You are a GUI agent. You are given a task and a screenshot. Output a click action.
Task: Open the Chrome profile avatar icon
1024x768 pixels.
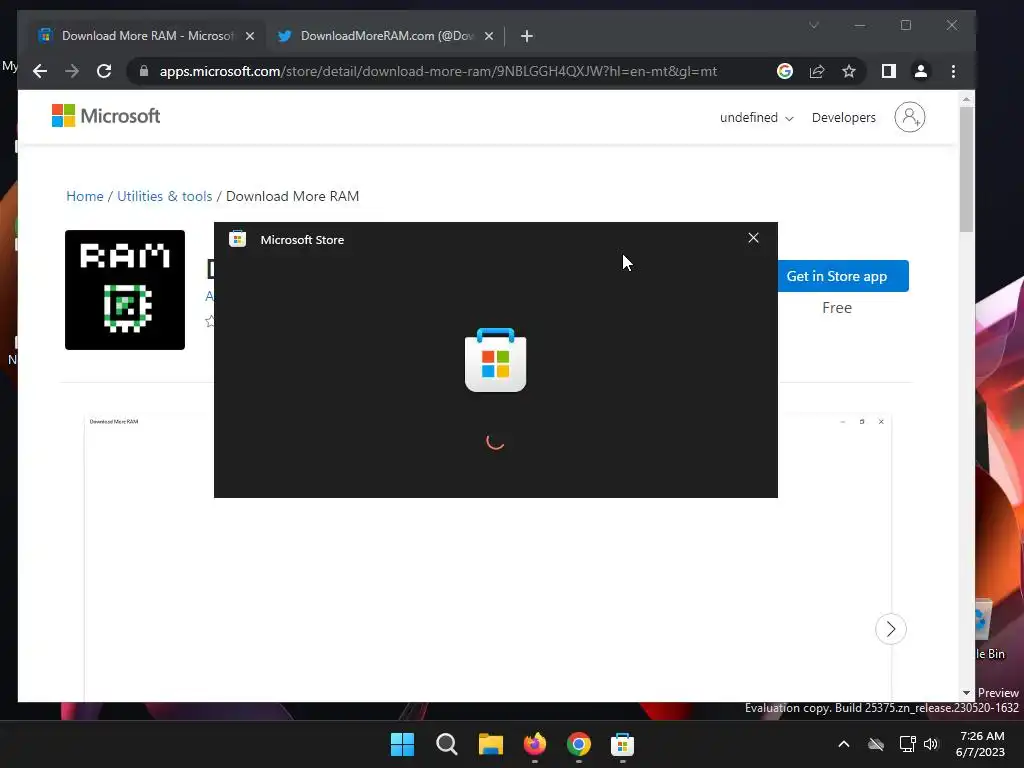click(x=921, y=71)
